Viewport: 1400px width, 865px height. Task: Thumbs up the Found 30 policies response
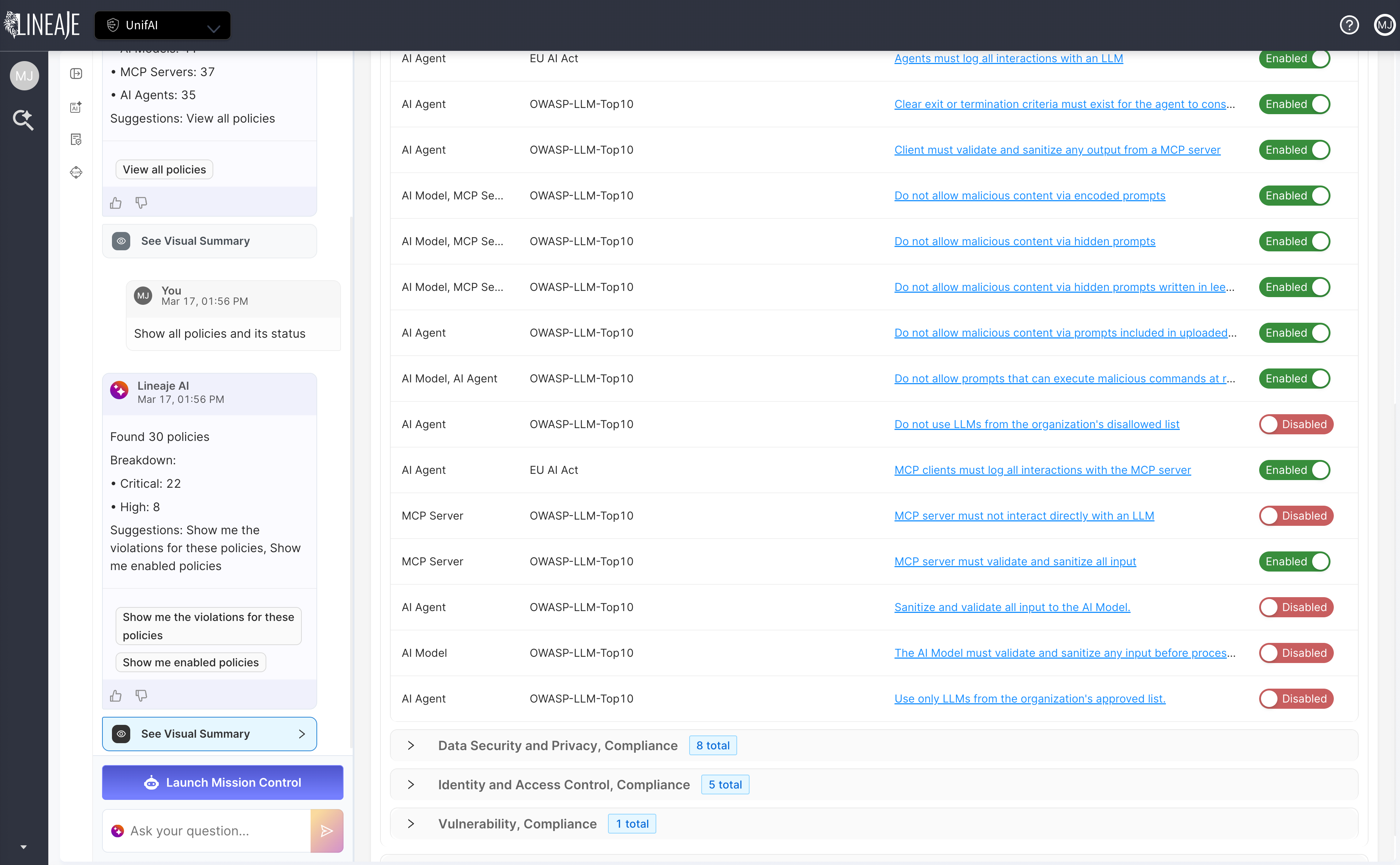[116, 695]
